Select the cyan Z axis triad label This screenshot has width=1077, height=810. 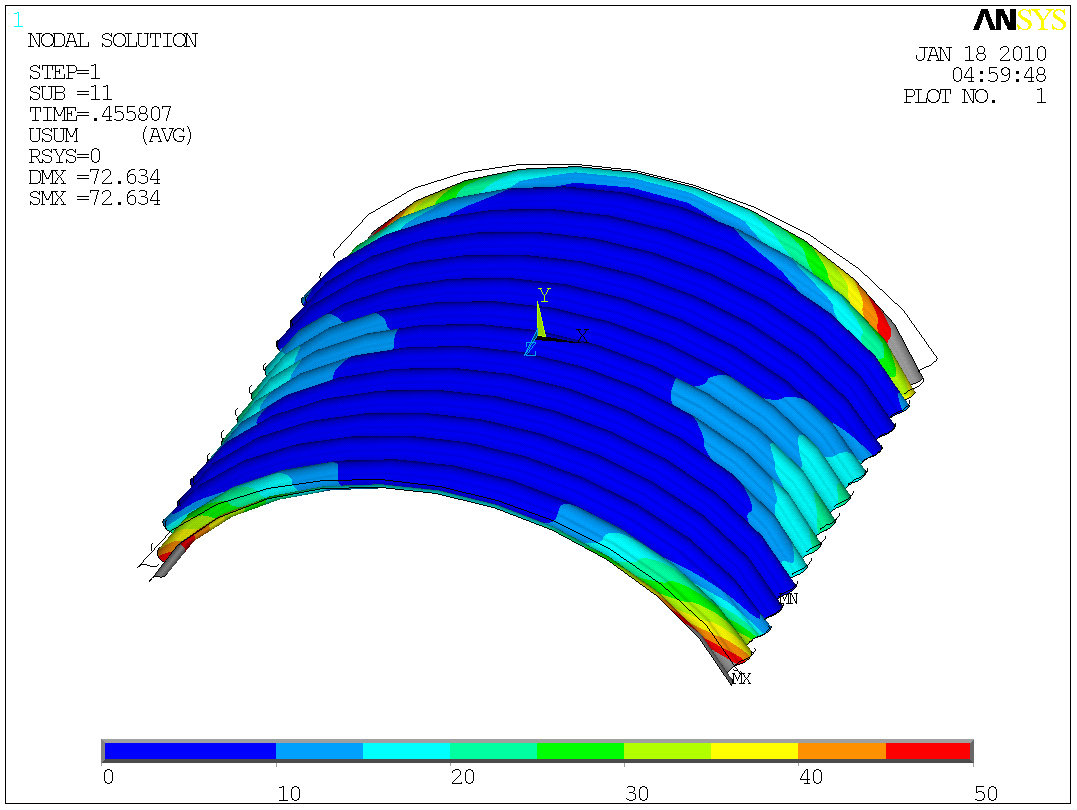(530, 349)
